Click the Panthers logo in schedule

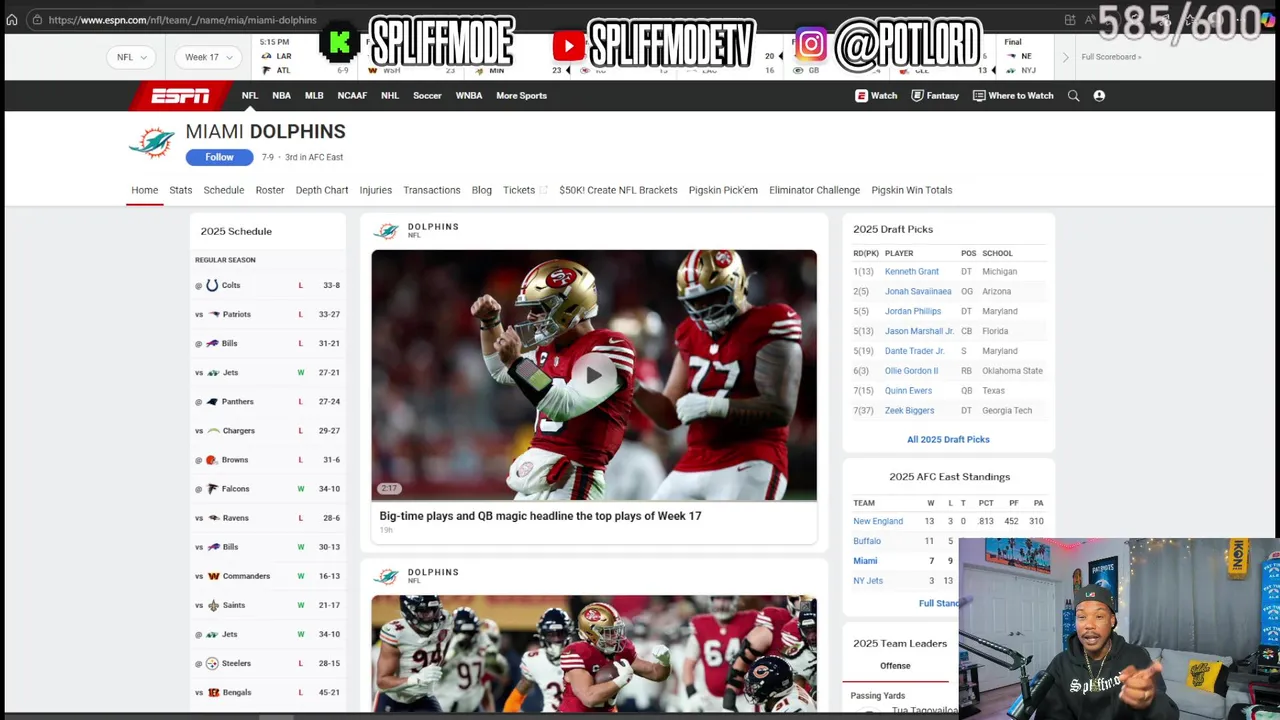click(212, 401)
